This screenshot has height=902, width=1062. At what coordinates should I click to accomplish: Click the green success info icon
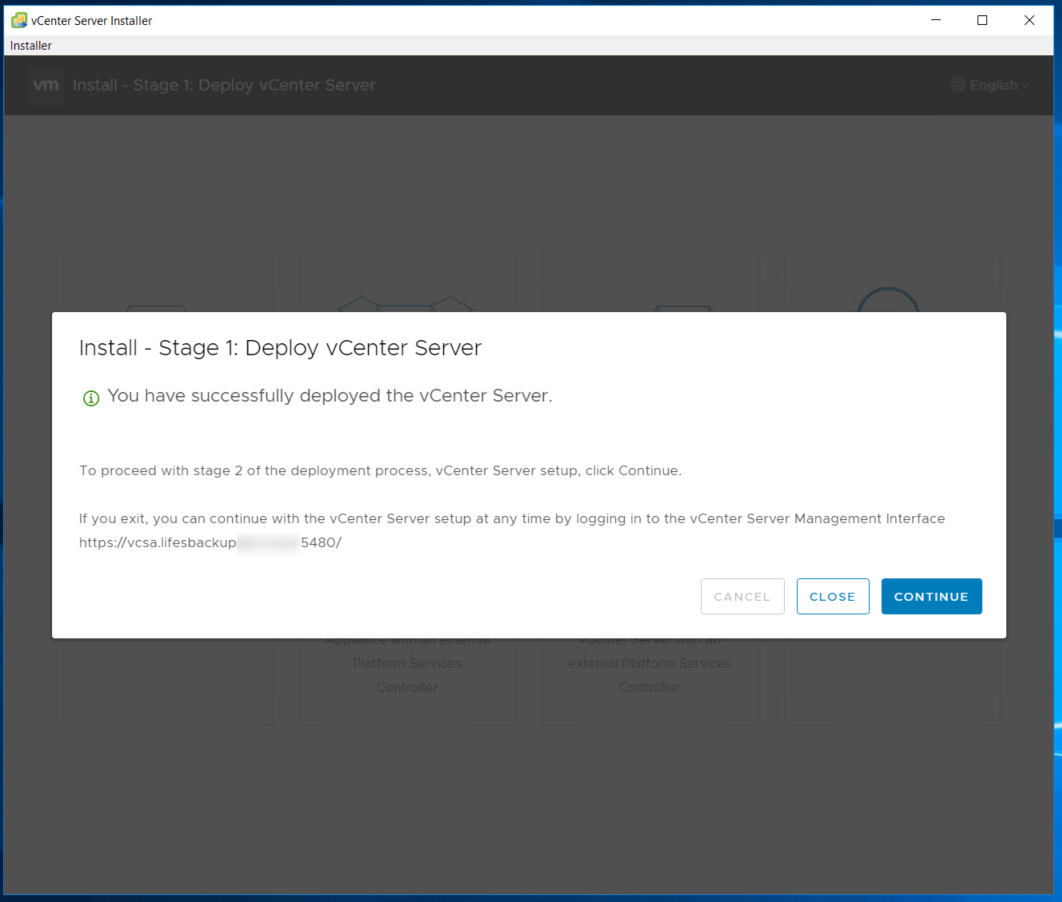click(x=91, y=398)
